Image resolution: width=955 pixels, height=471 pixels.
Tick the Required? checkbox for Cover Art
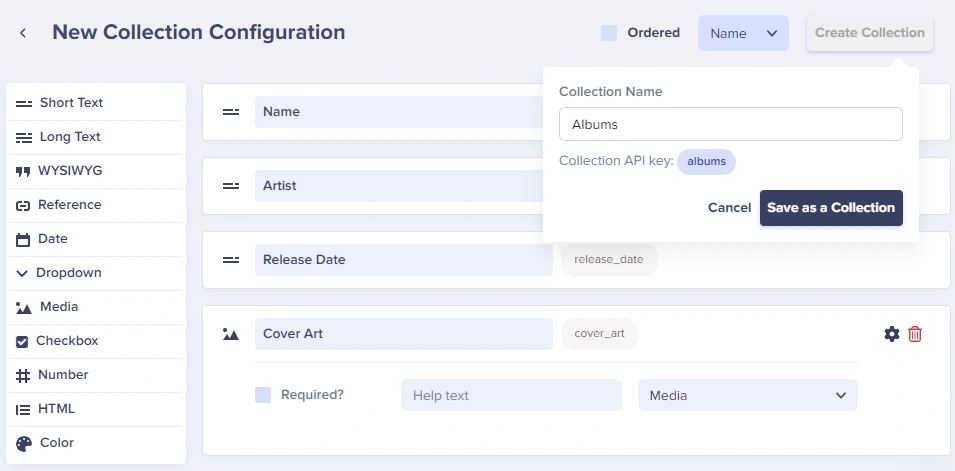click(263, 395)
